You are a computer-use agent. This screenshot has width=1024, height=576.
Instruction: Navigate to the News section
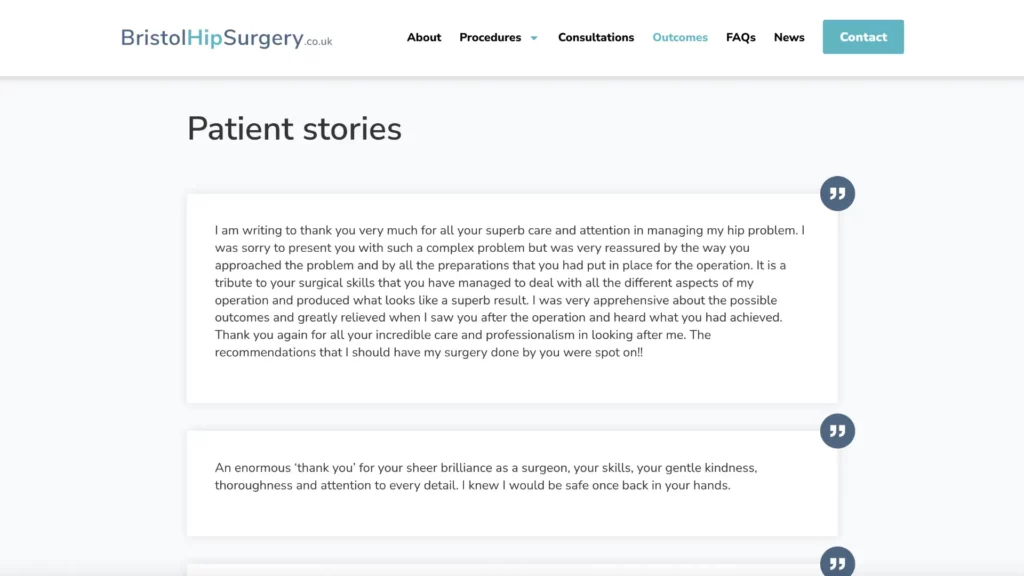(x=789, y=37)
